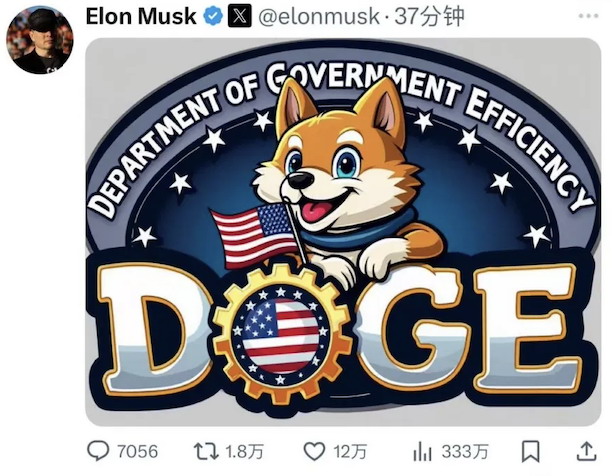Viewport: 612px width, 476px height.
Task: Open Elon Musk's profile avatar
Action: pos(40,40)
